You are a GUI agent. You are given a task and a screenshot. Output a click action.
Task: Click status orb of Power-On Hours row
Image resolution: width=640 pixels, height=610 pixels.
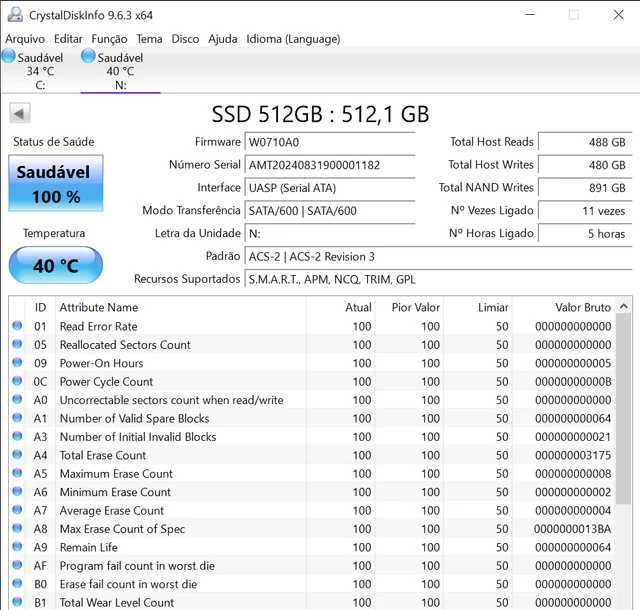coord(17,362)
